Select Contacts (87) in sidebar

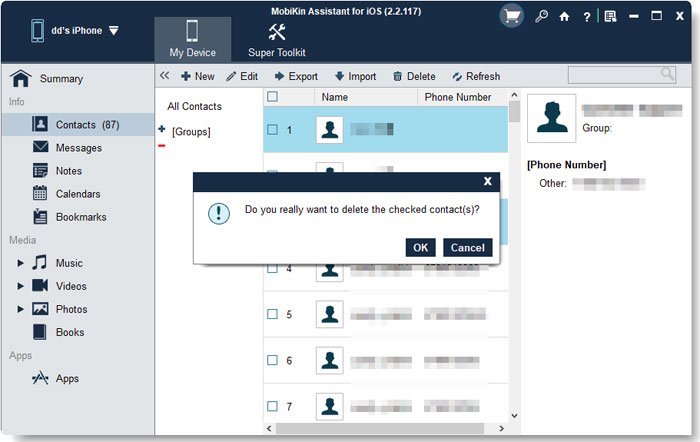78,125
